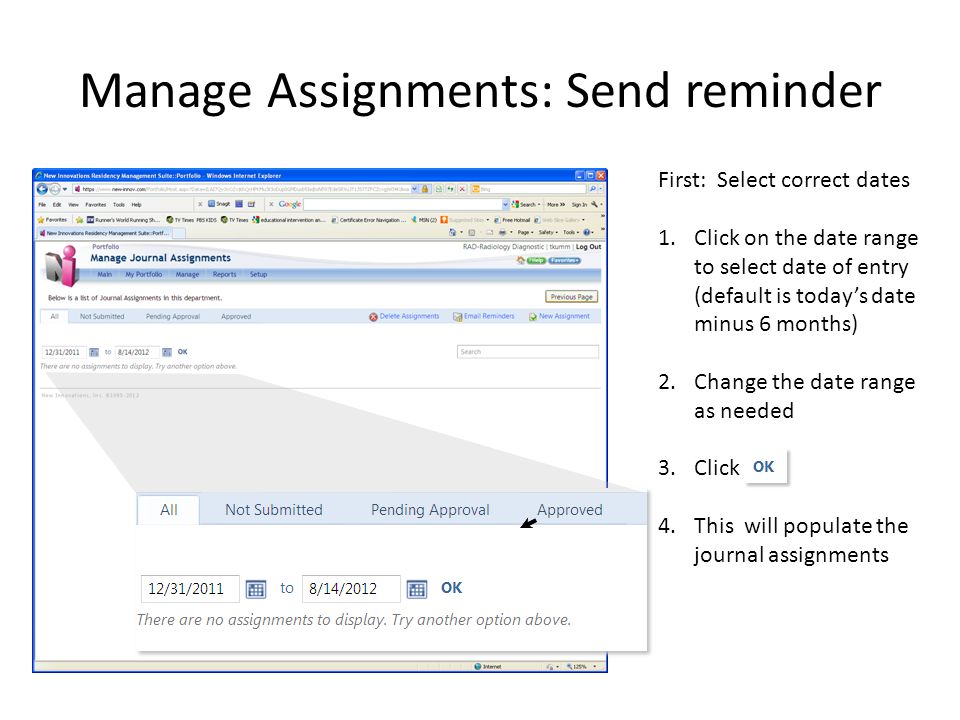Viewport: 960px width, 720px height.
Task: Open the View menu
Action: click(x=73, y=204)
